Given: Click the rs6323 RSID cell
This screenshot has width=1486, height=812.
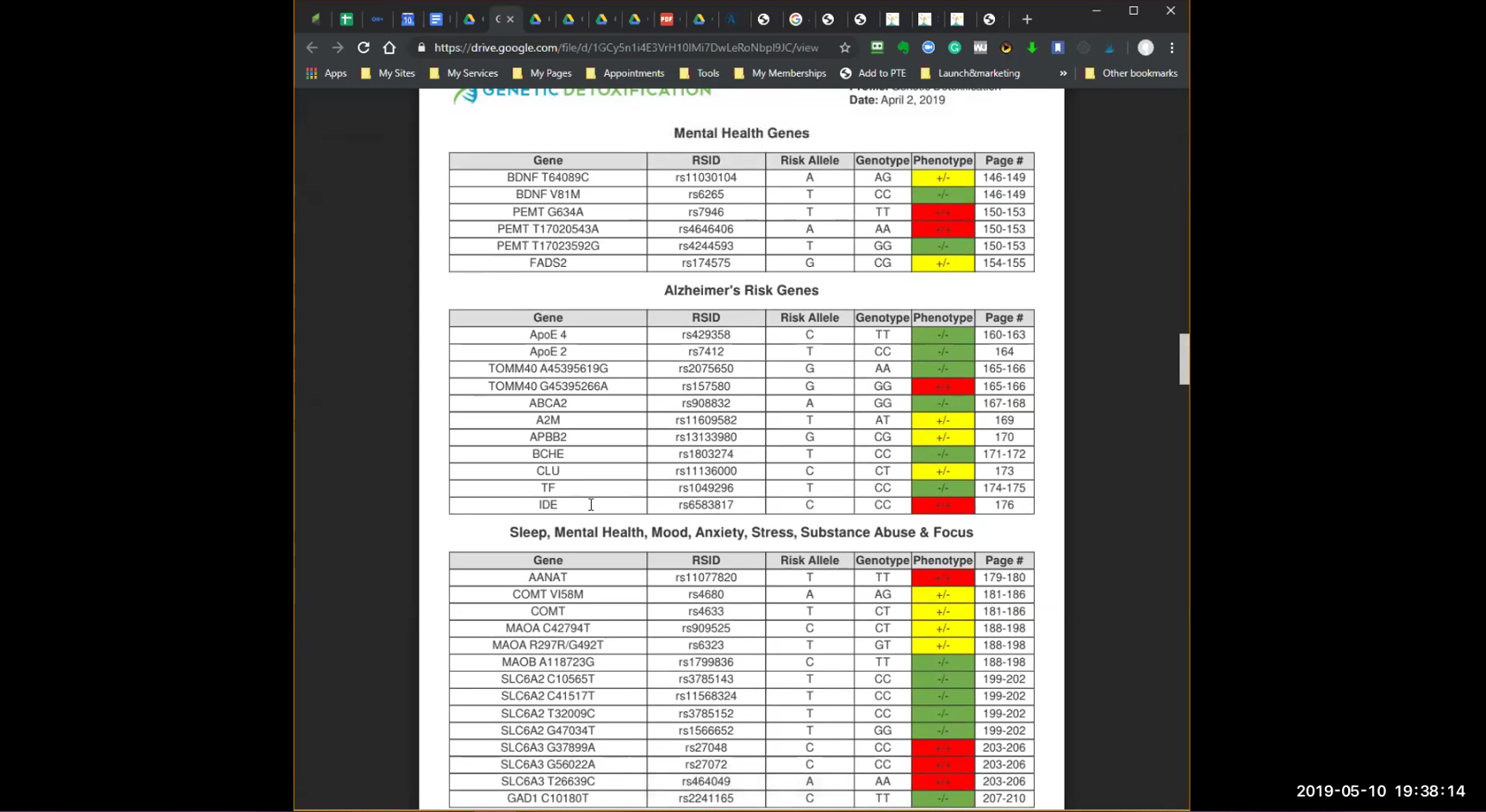Looking at the screenshot, I should [x=706, y=645].
